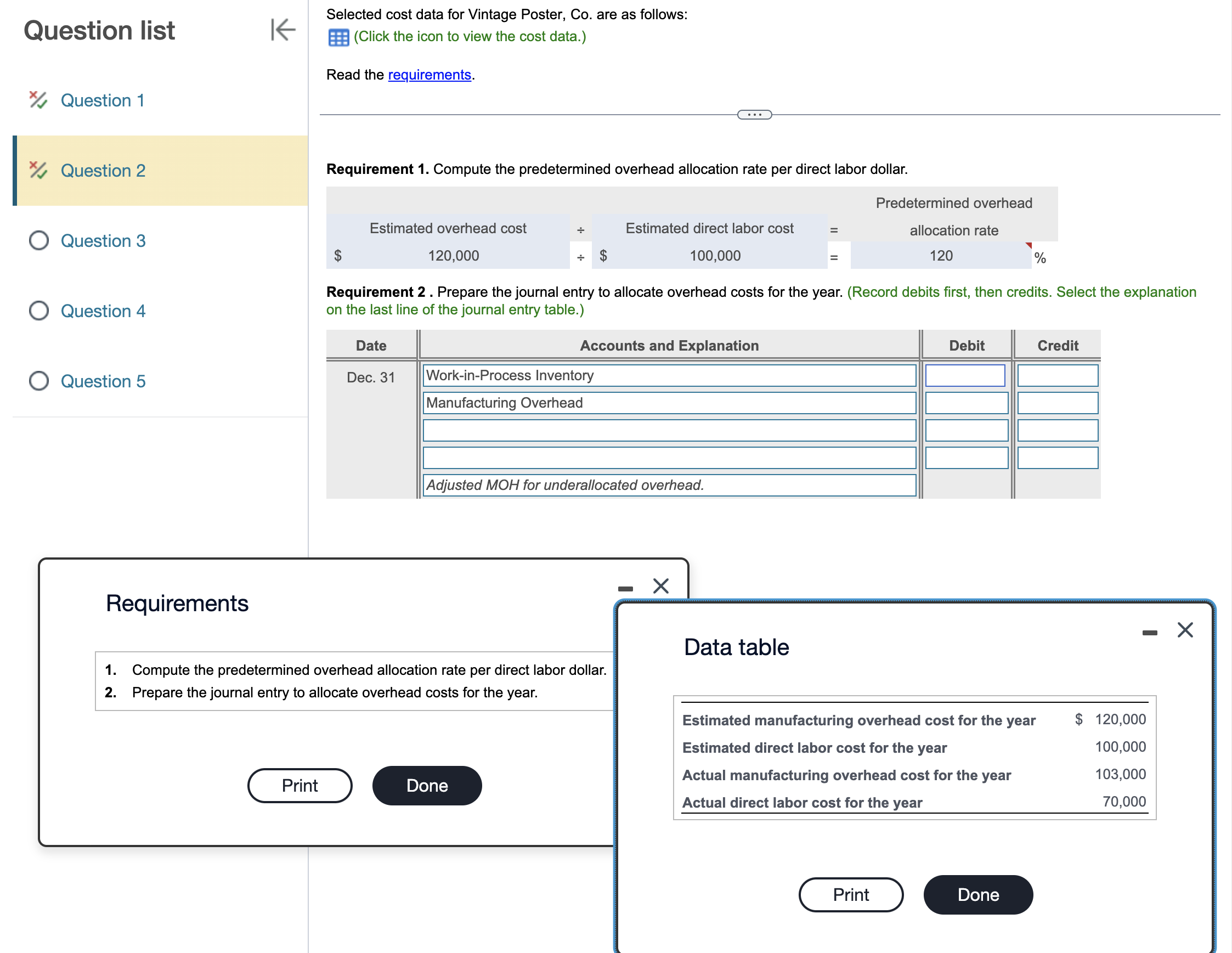This screenshot has width=1232, height=953.
Task: Open the Work-in-Process Inventory account dropdown
Action: 669,375
